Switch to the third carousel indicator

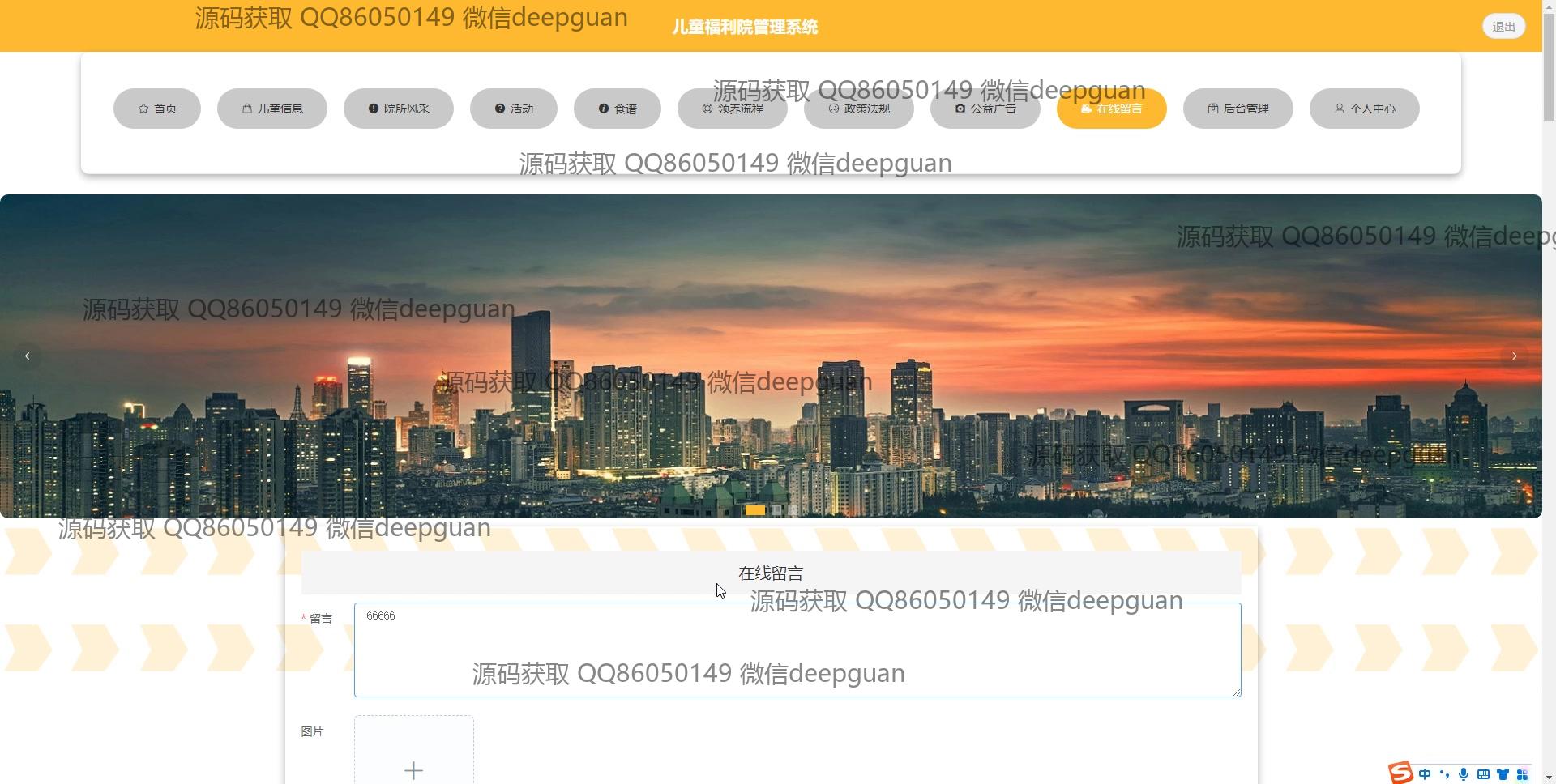coord(793,510)
